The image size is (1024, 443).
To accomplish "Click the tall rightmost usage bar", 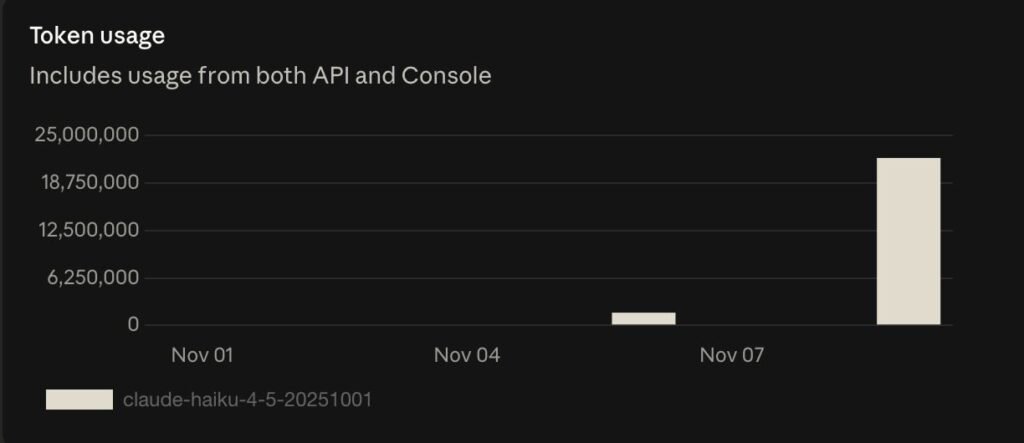I will (908, 241).
